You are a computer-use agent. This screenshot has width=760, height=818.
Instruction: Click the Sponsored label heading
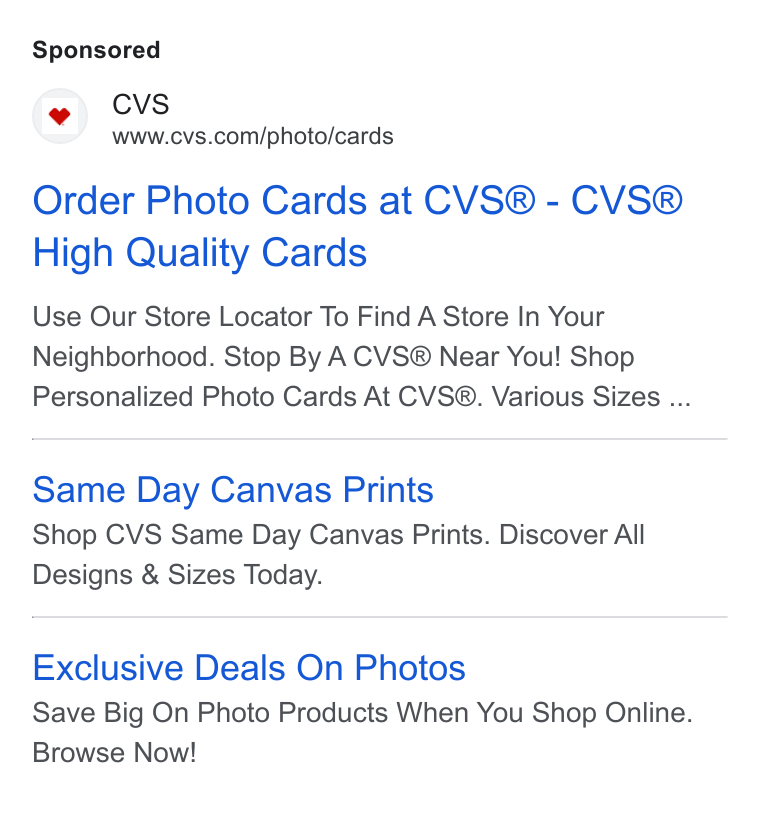96,51
